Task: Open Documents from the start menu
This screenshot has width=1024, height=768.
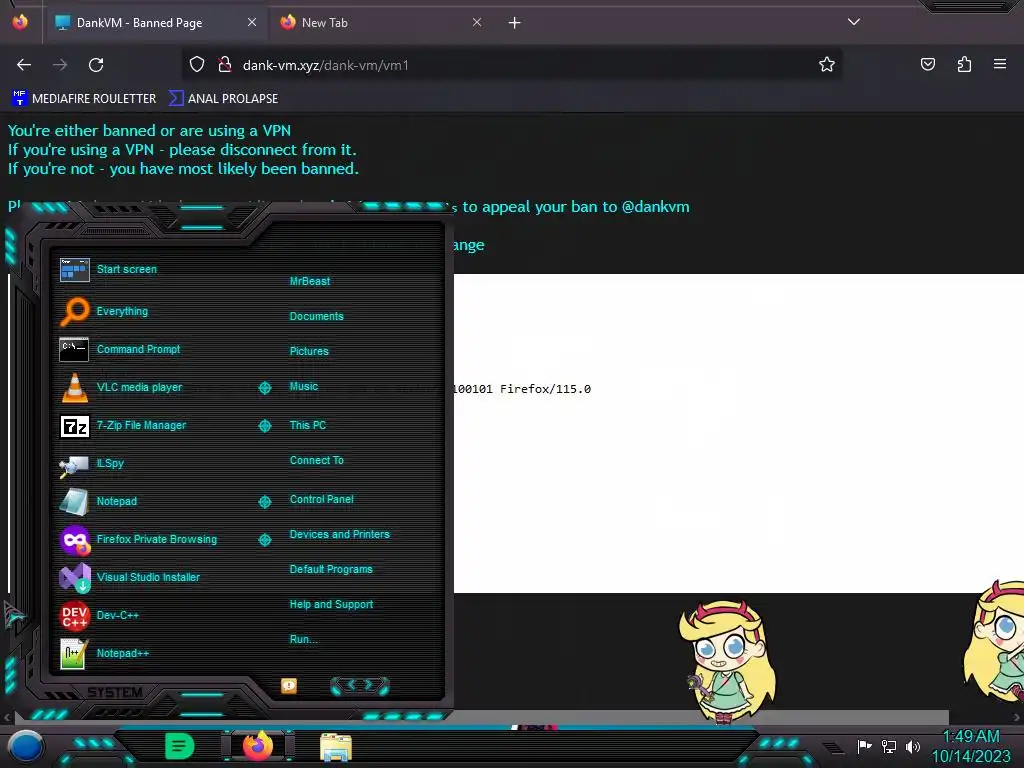Action: click(316, 316)
